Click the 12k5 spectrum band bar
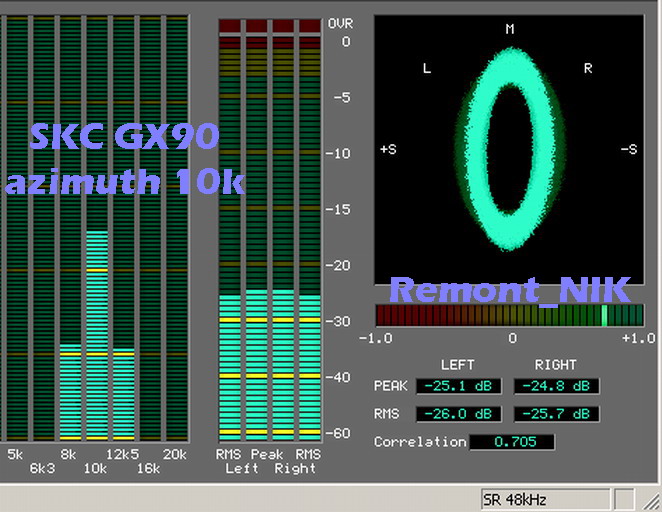The height and width of the screenshot is (512, 662). pos(123,394)
